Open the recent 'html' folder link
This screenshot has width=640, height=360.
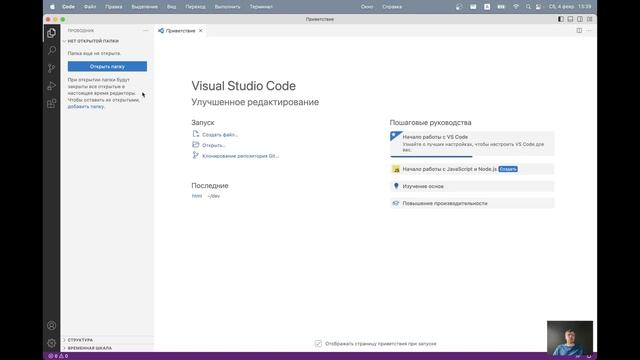pyautogui.click(x=197, y=196)
